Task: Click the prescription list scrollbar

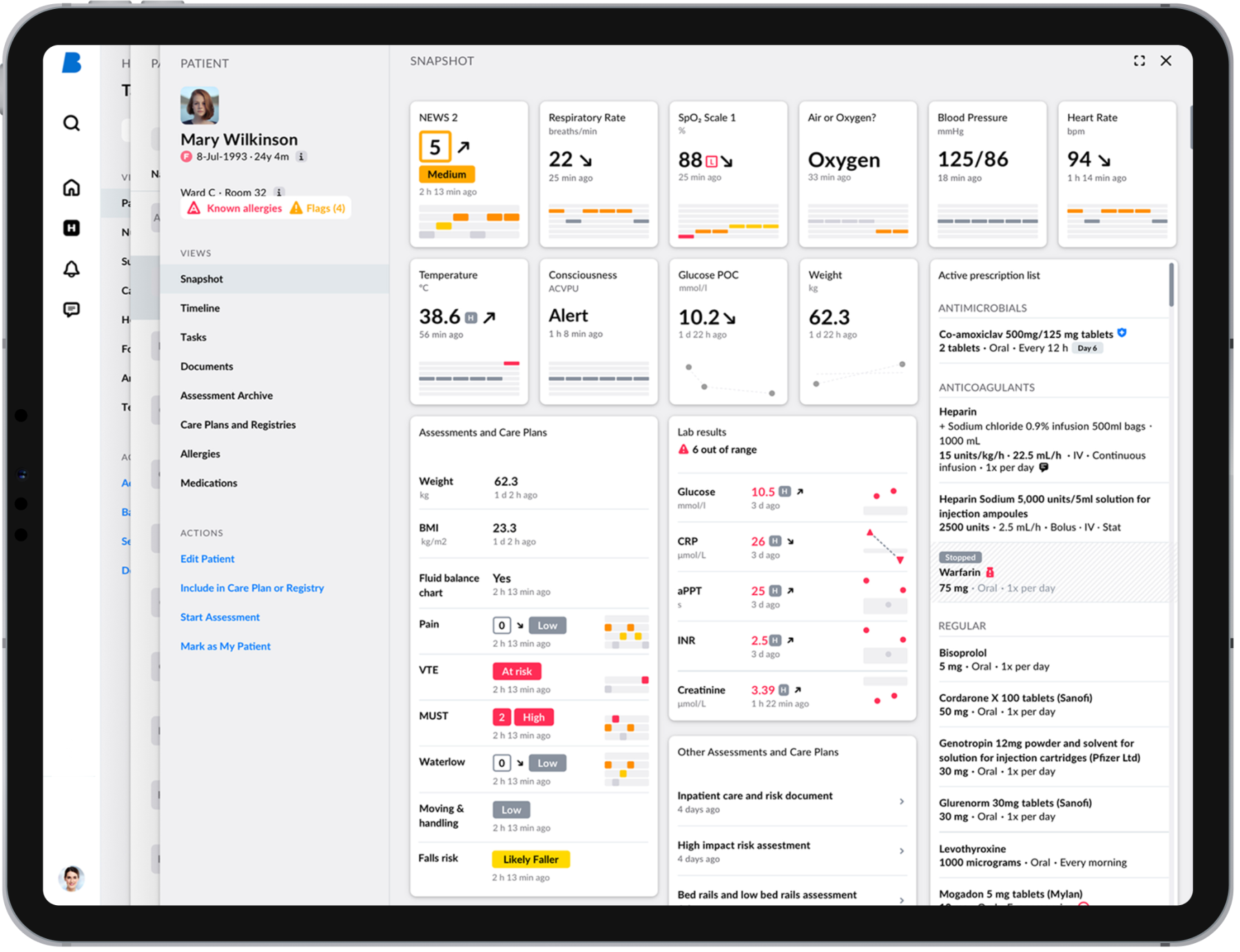Action: point(1171,286)
